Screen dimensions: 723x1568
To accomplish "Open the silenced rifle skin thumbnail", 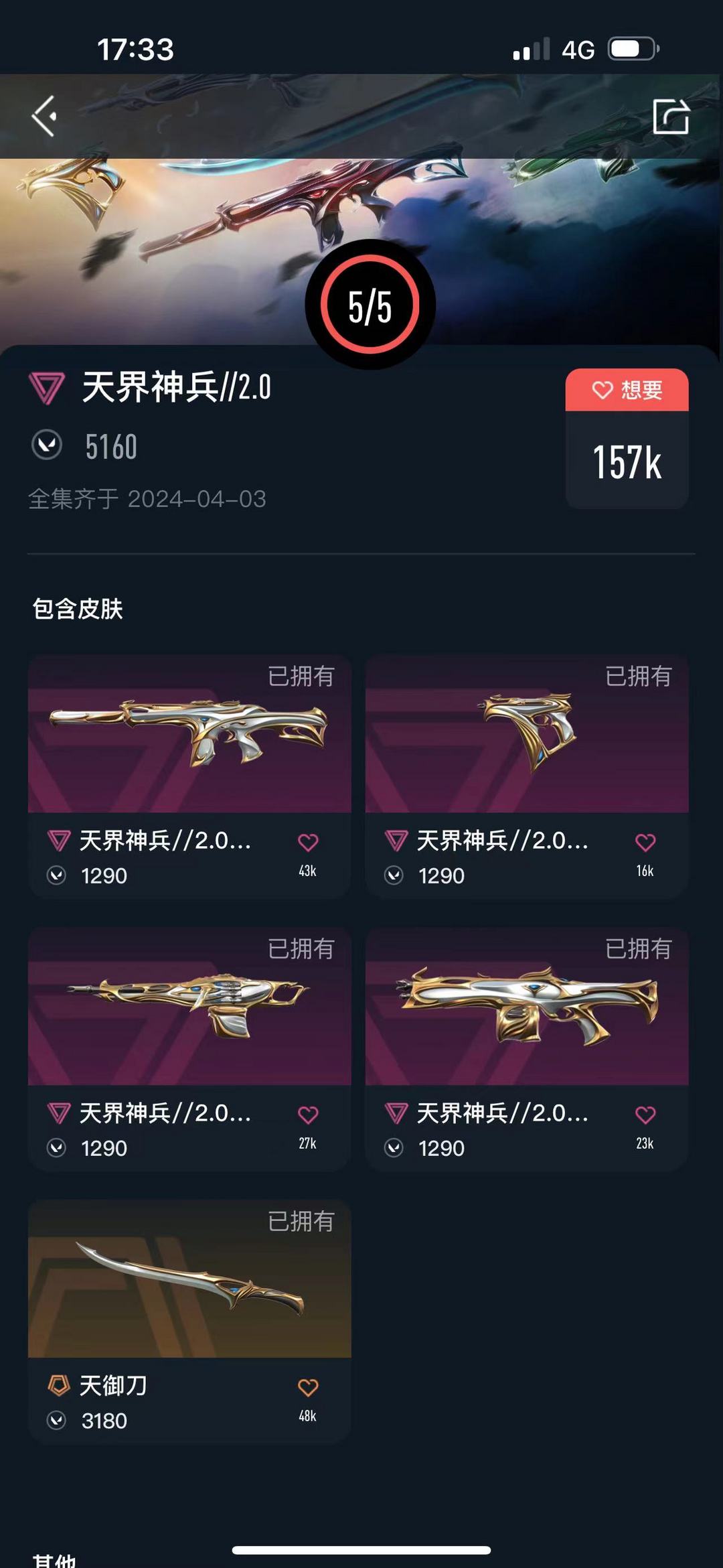I will coord(189,734).
